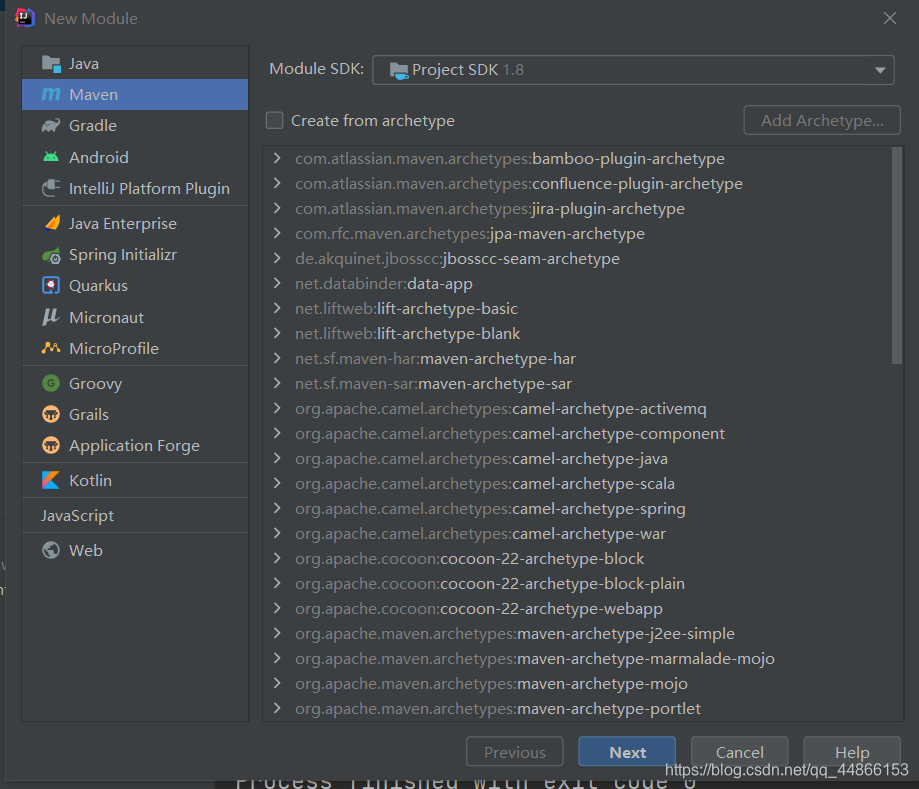919x789 pixels.
Task: Close the New Module dialog
Action: click(889, 18)
